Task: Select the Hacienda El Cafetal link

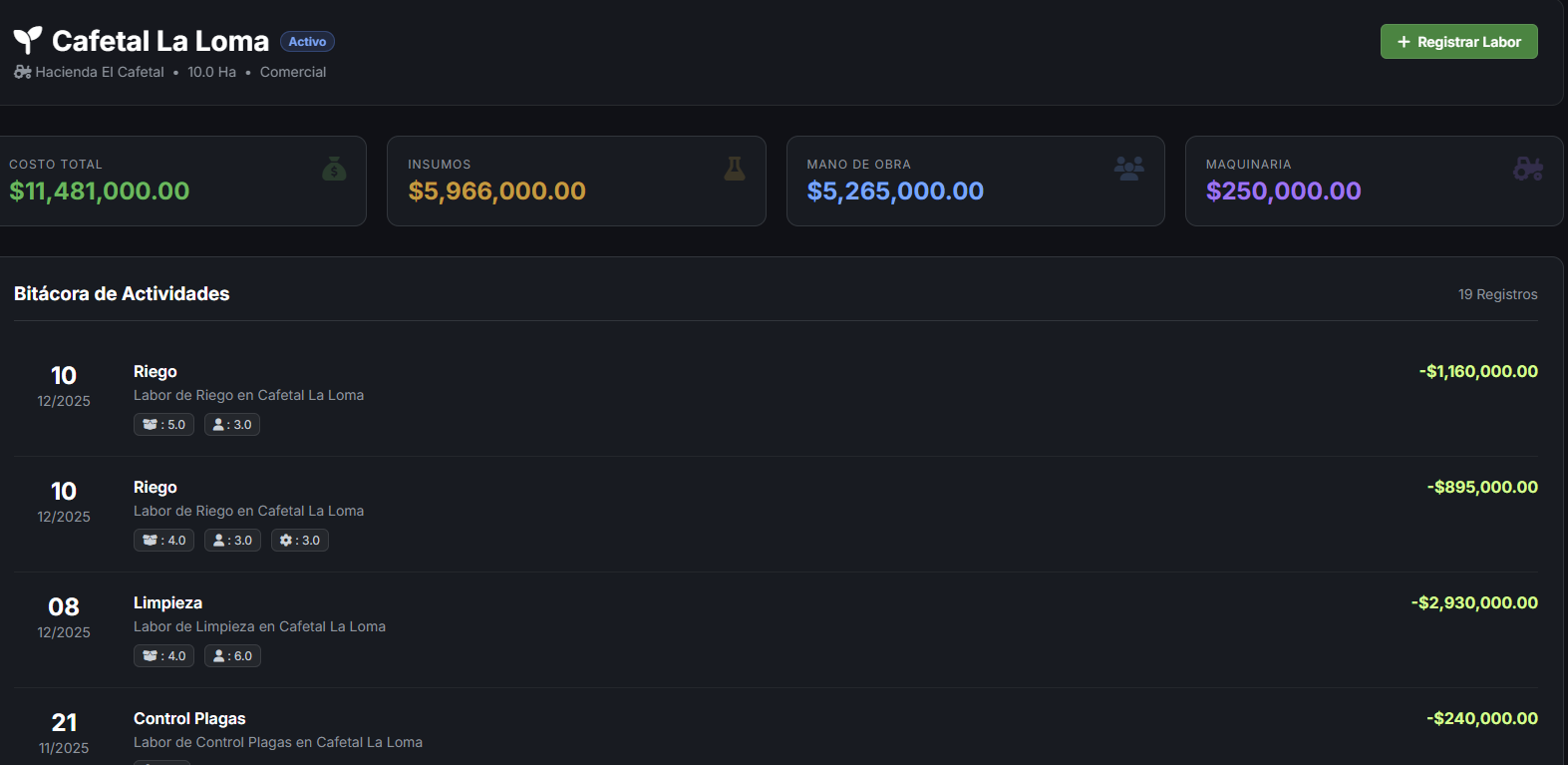Action: tap(100, 72)
